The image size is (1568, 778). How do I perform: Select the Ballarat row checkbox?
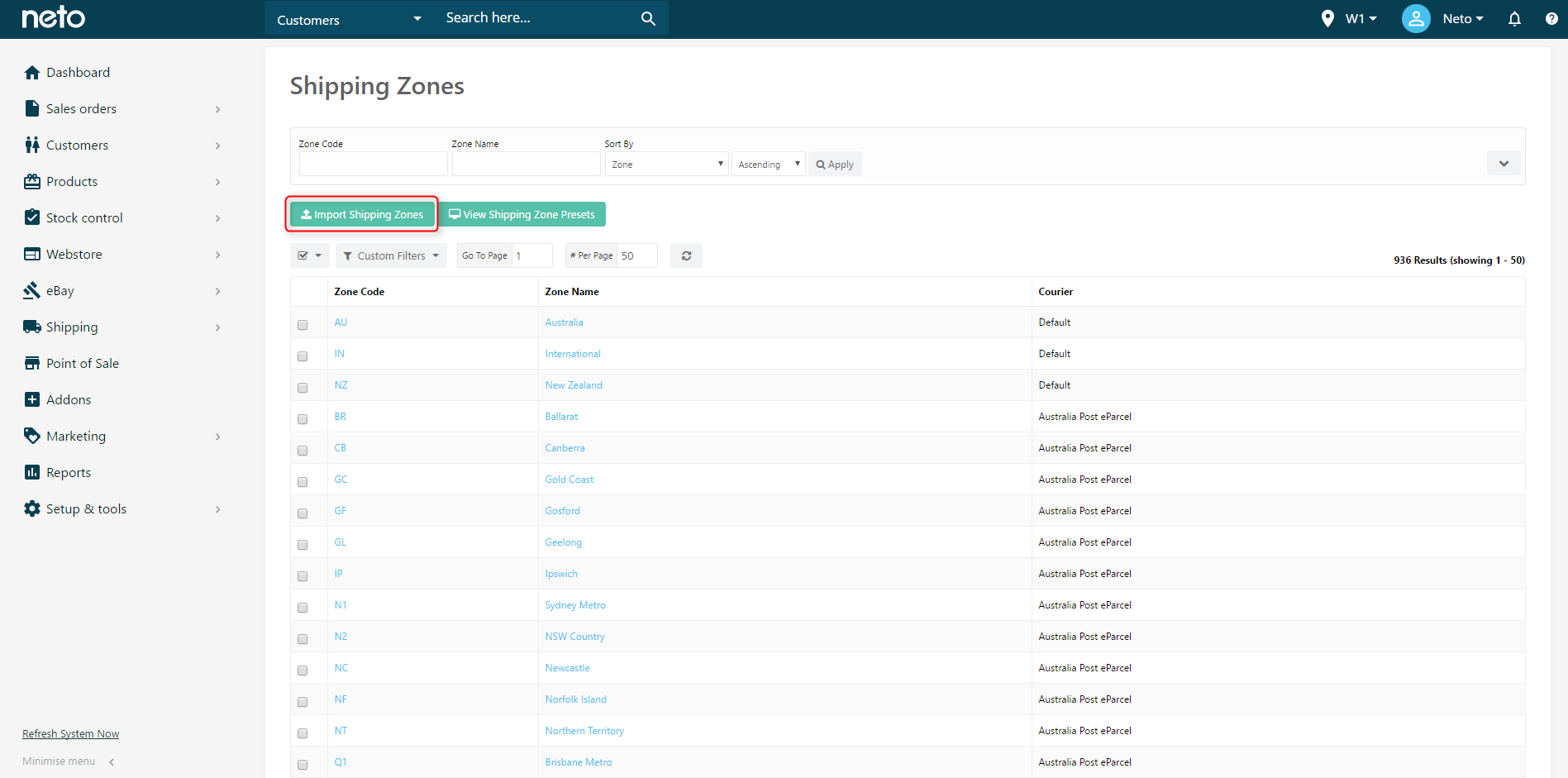coord(303,419)
